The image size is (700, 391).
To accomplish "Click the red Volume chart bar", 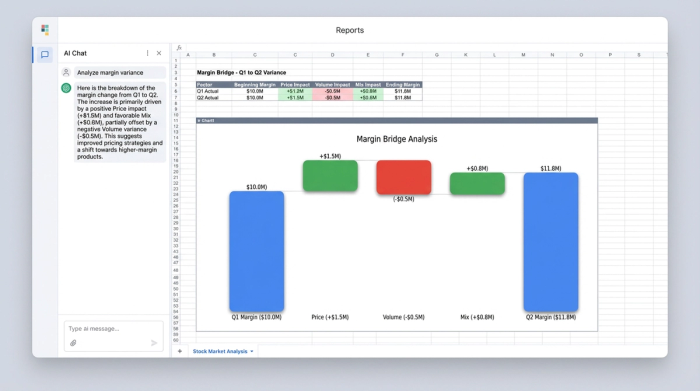I will click(x=404, y=177).
